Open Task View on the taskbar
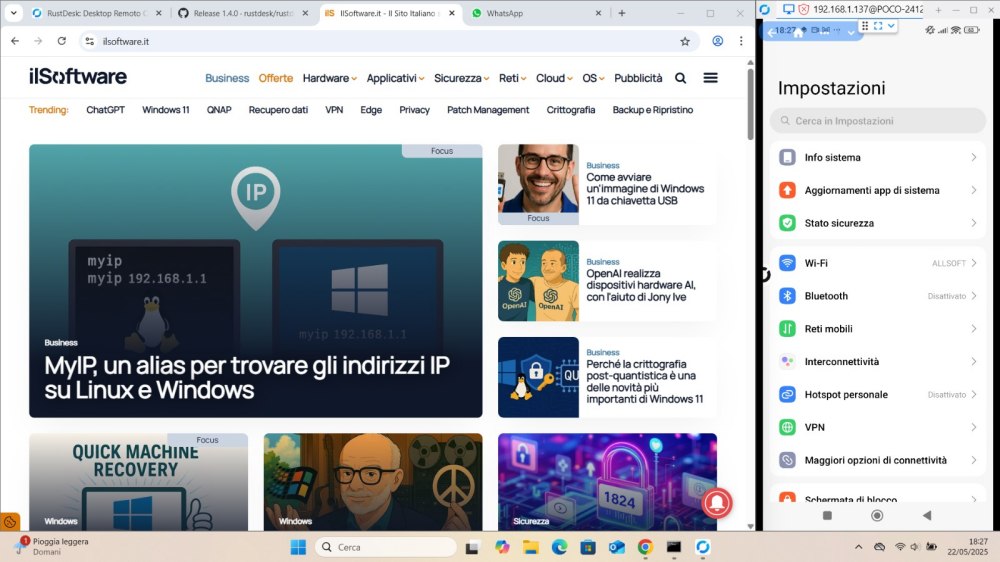This screenshot has height=562, width=1000. coord(473,547)
